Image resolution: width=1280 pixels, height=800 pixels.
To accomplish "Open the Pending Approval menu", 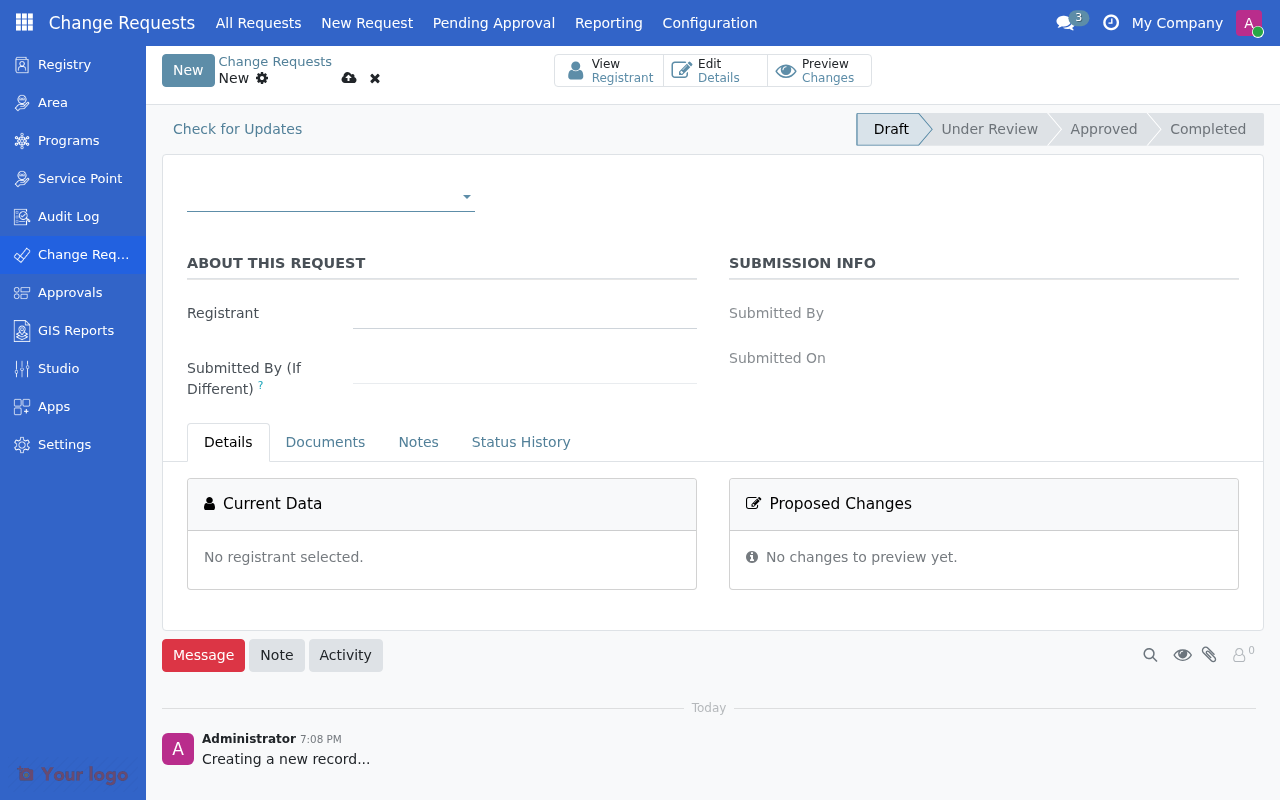I will tap(493, 22).
